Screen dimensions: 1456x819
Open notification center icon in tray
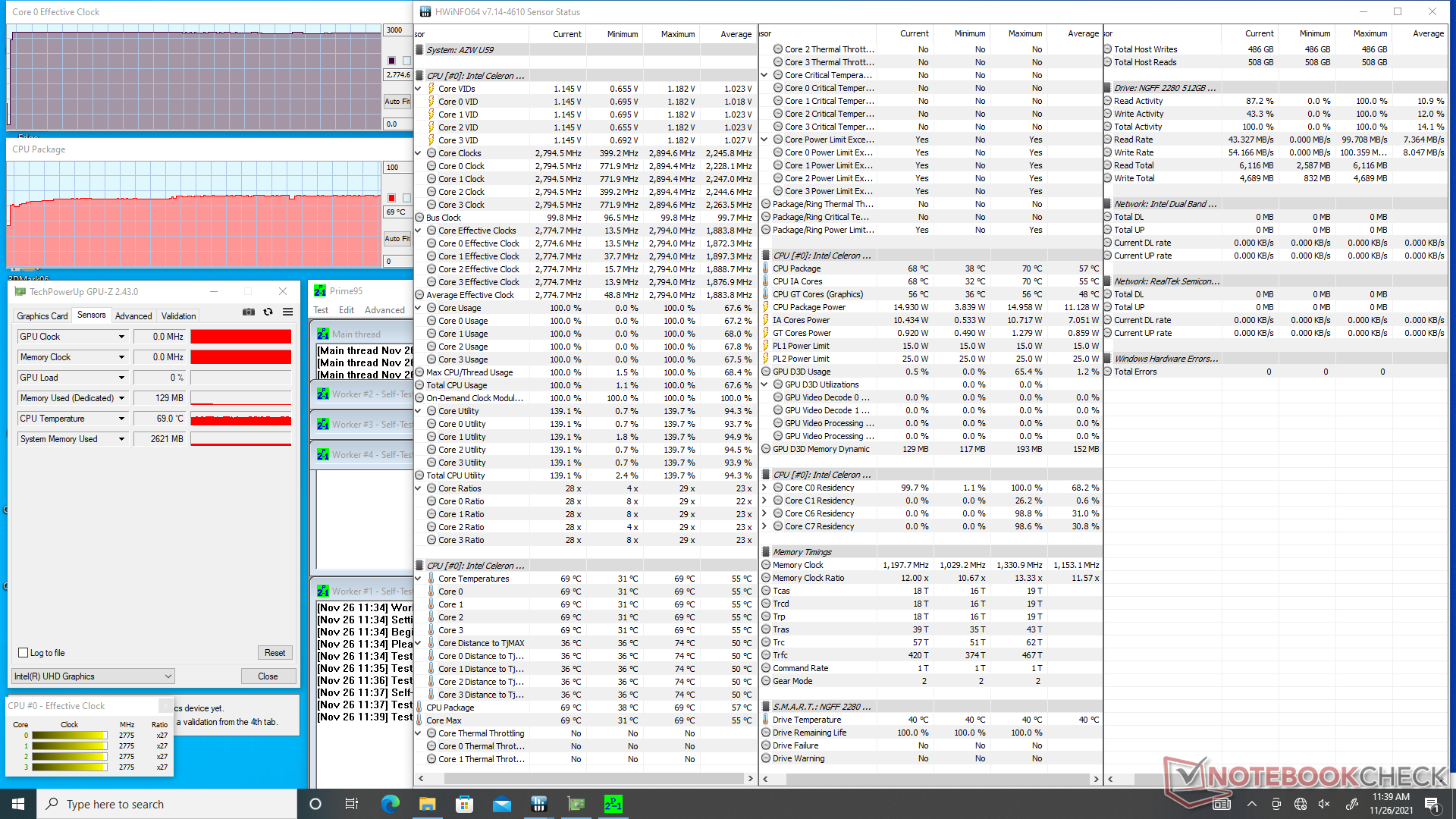tap(1431, 804)
